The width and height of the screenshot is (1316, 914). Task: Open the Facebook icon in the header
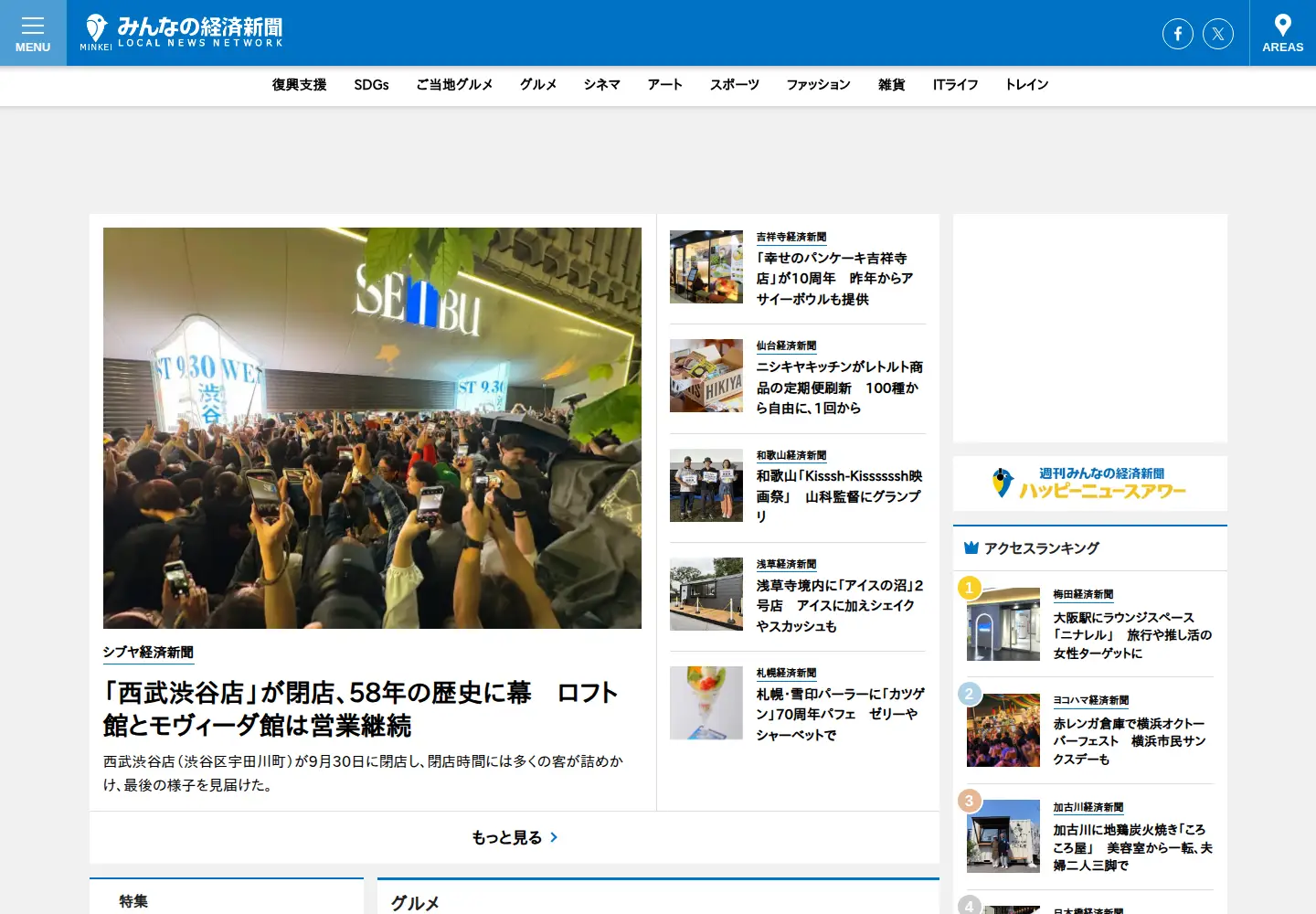(x=1178, y=34)
